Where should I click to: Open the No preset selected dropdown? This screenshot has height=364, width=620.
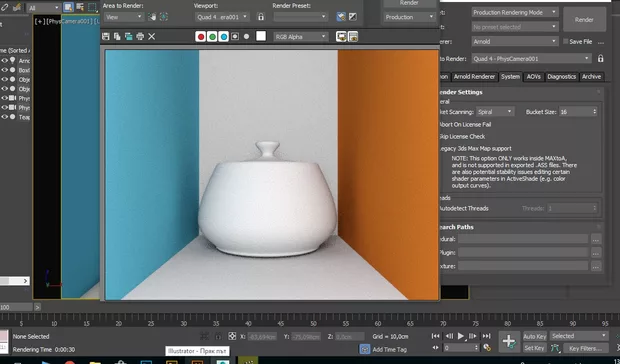click(x=515, y=27)
